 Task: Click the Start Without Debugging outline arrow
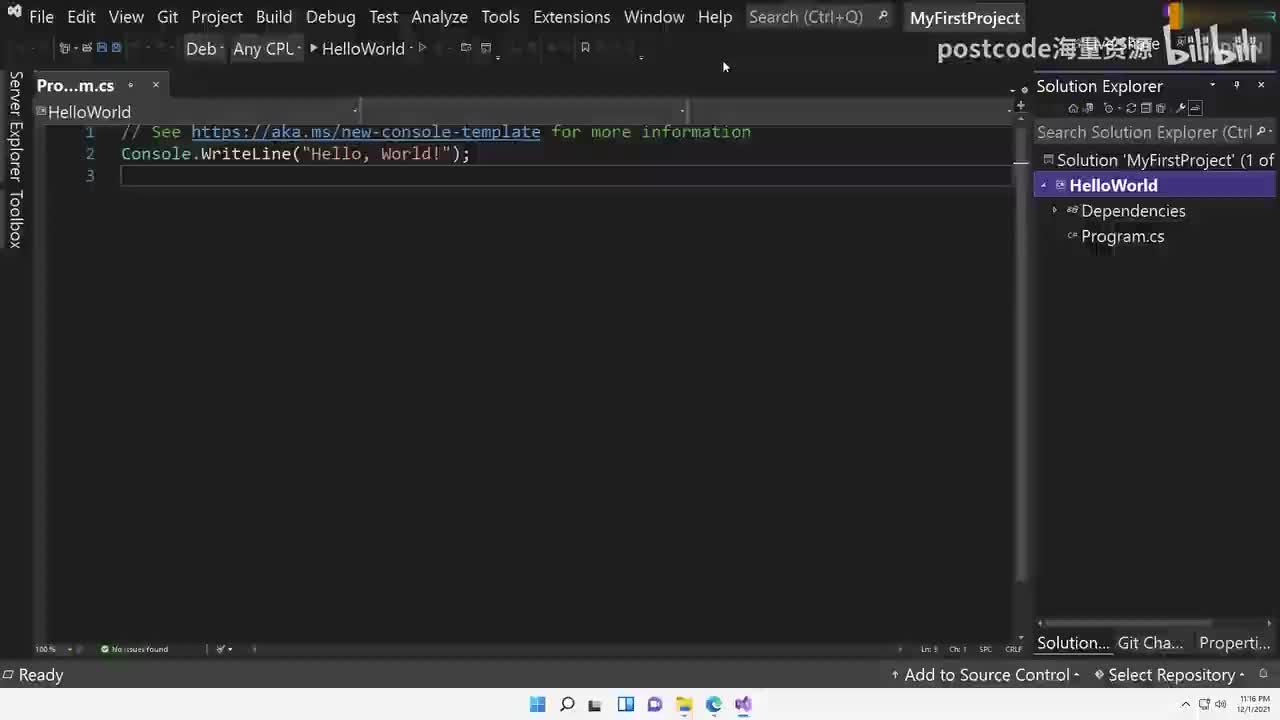pos(422,48)
